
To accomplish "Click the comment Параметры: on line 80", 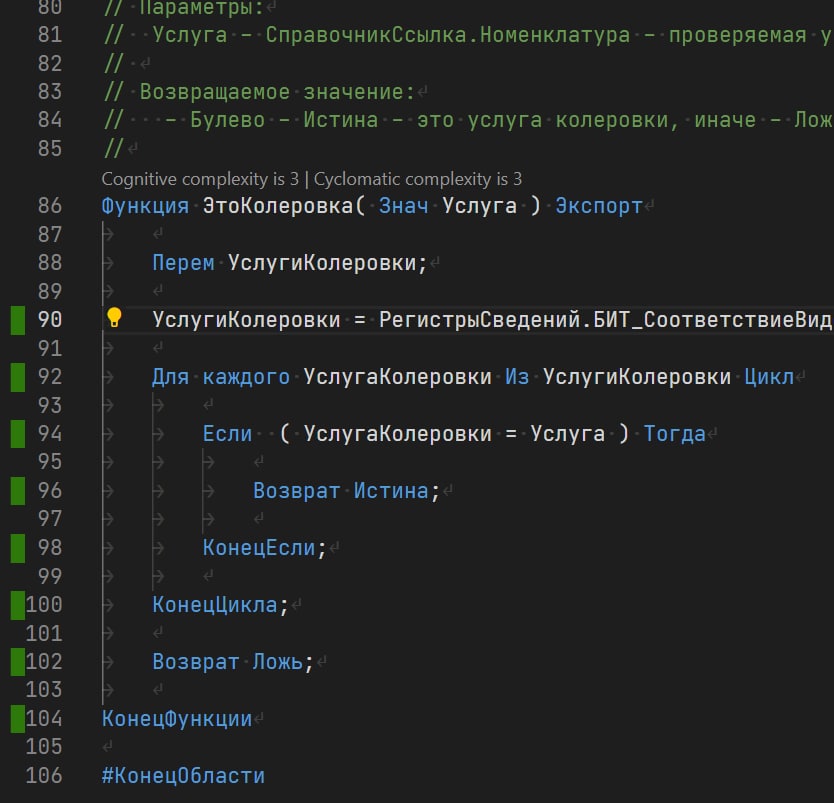I will [202, 7].
